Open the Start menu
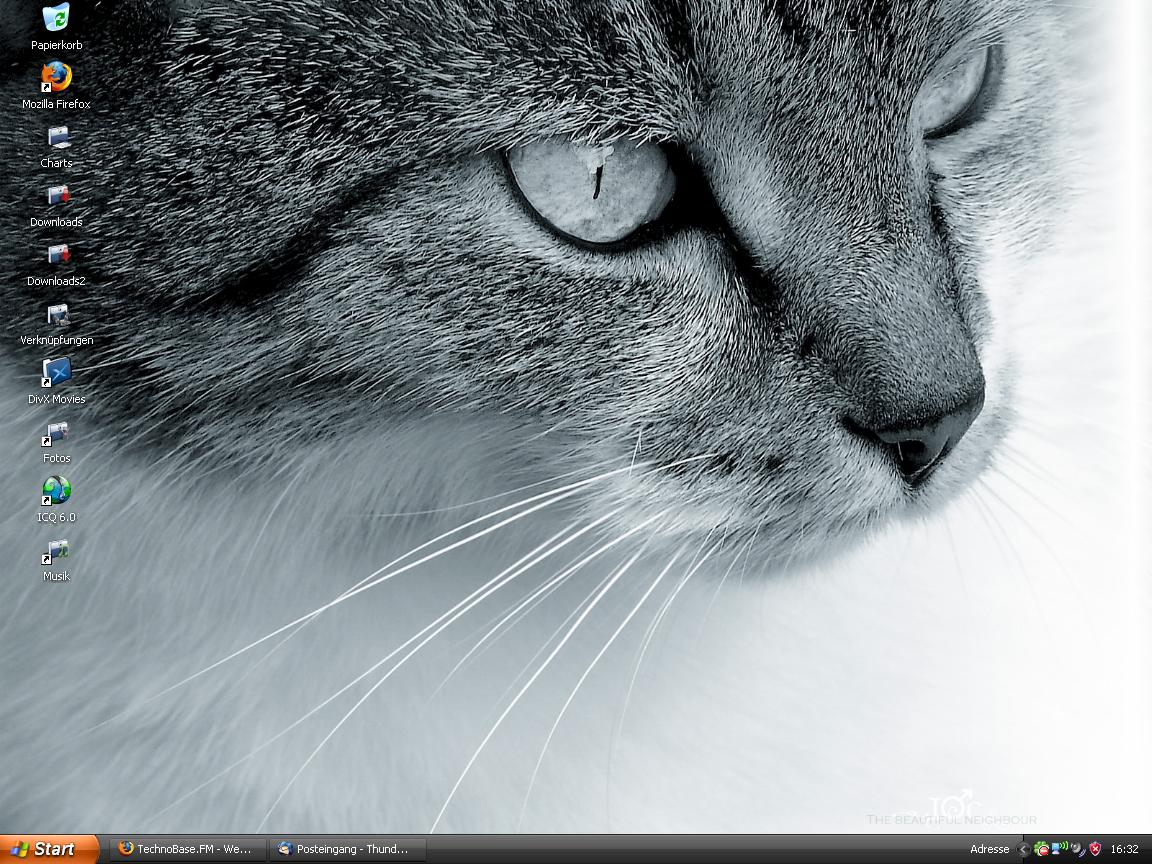Viewport: 1152px width, 864px height. (x=49, y=849)
